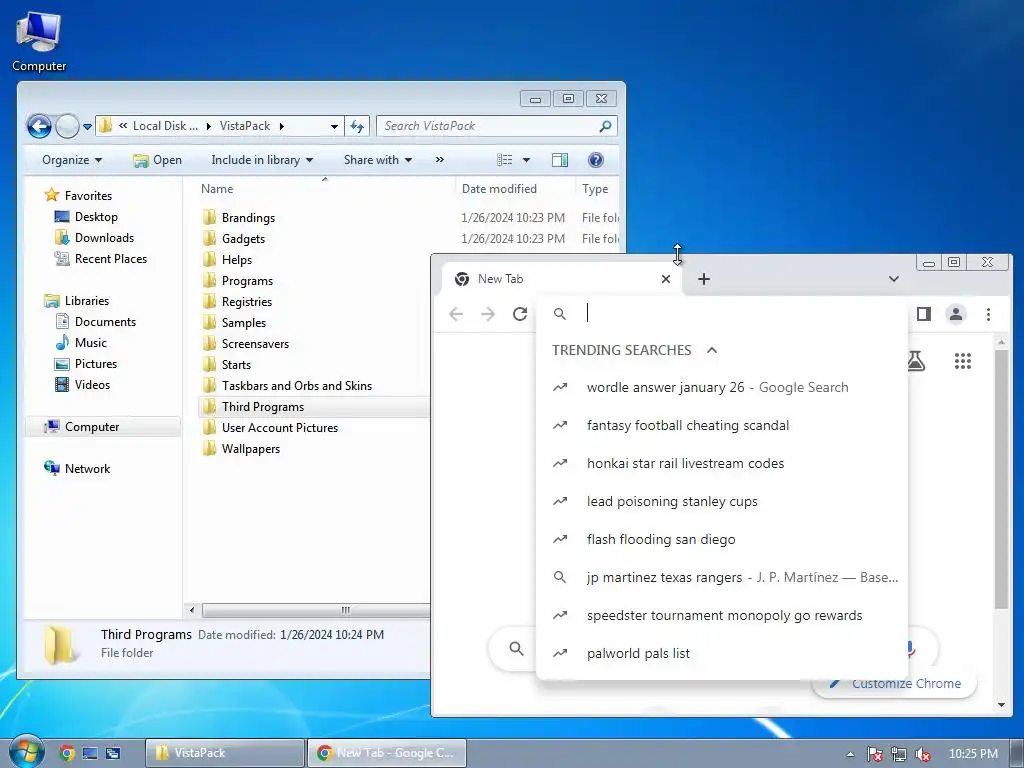Choose suggestion lead poisoning stanley cups
Viewport: 1024px width, 768px height.
click(x=722, y=502)
